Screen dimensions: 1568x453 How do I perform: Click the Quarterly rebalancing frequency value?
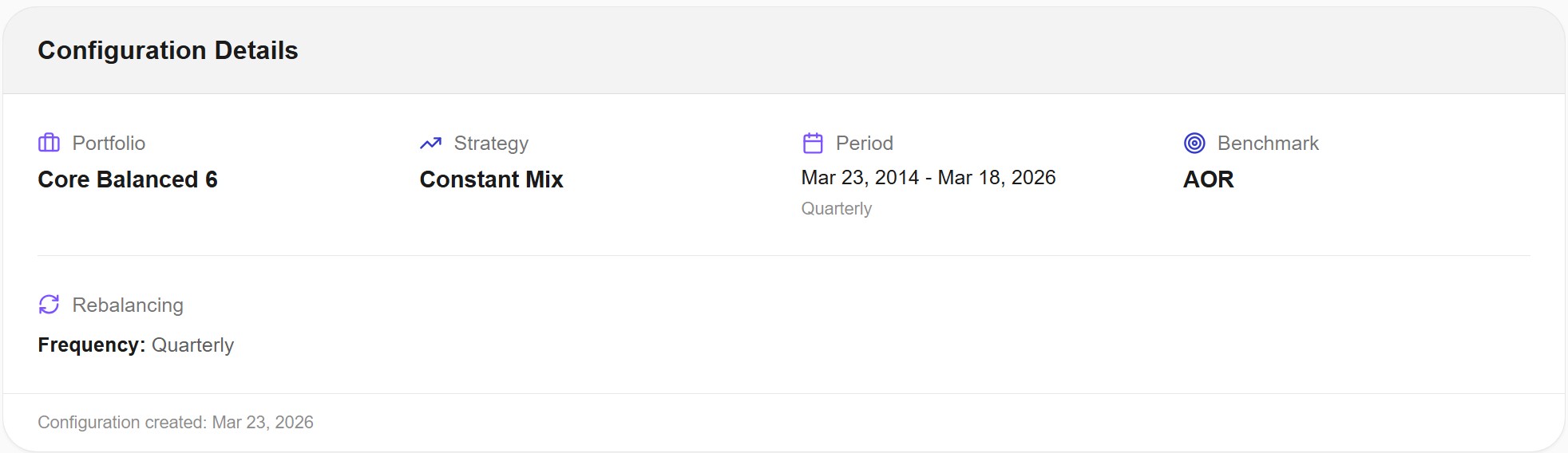click(x=192, y=345)
